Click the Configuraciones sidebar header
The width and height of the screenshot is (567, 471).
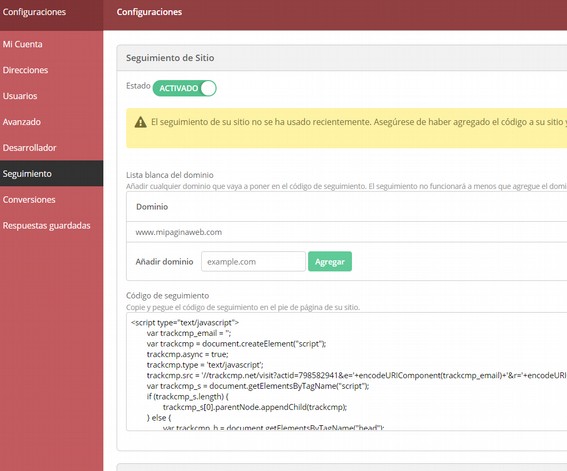coord(34,12)
